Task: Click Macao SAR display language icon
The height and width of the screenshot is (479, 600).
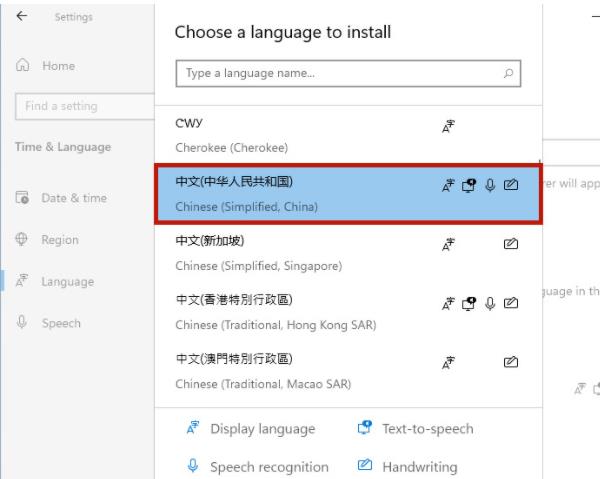Action: (448, 363)
